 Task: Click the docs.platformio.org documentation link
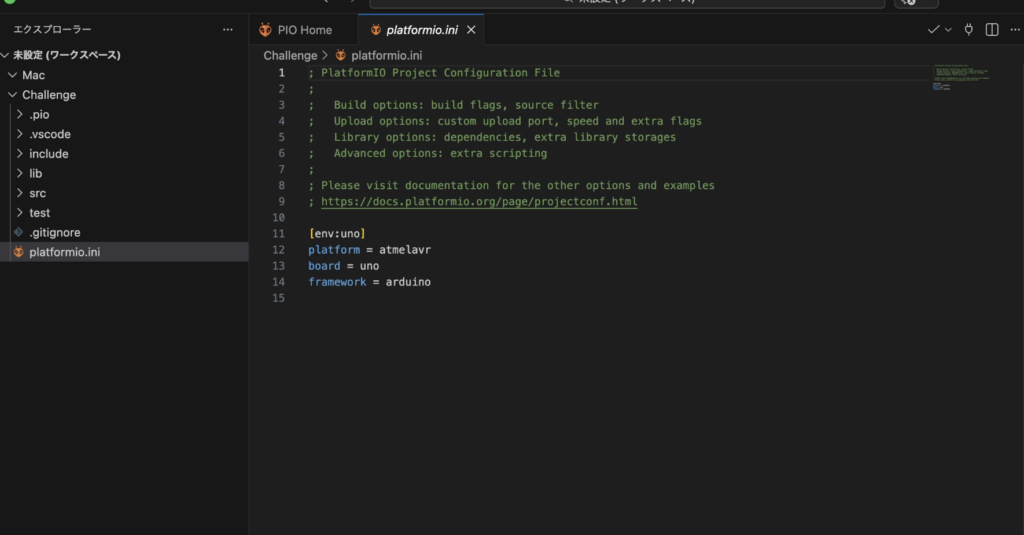tap(478, 201)
